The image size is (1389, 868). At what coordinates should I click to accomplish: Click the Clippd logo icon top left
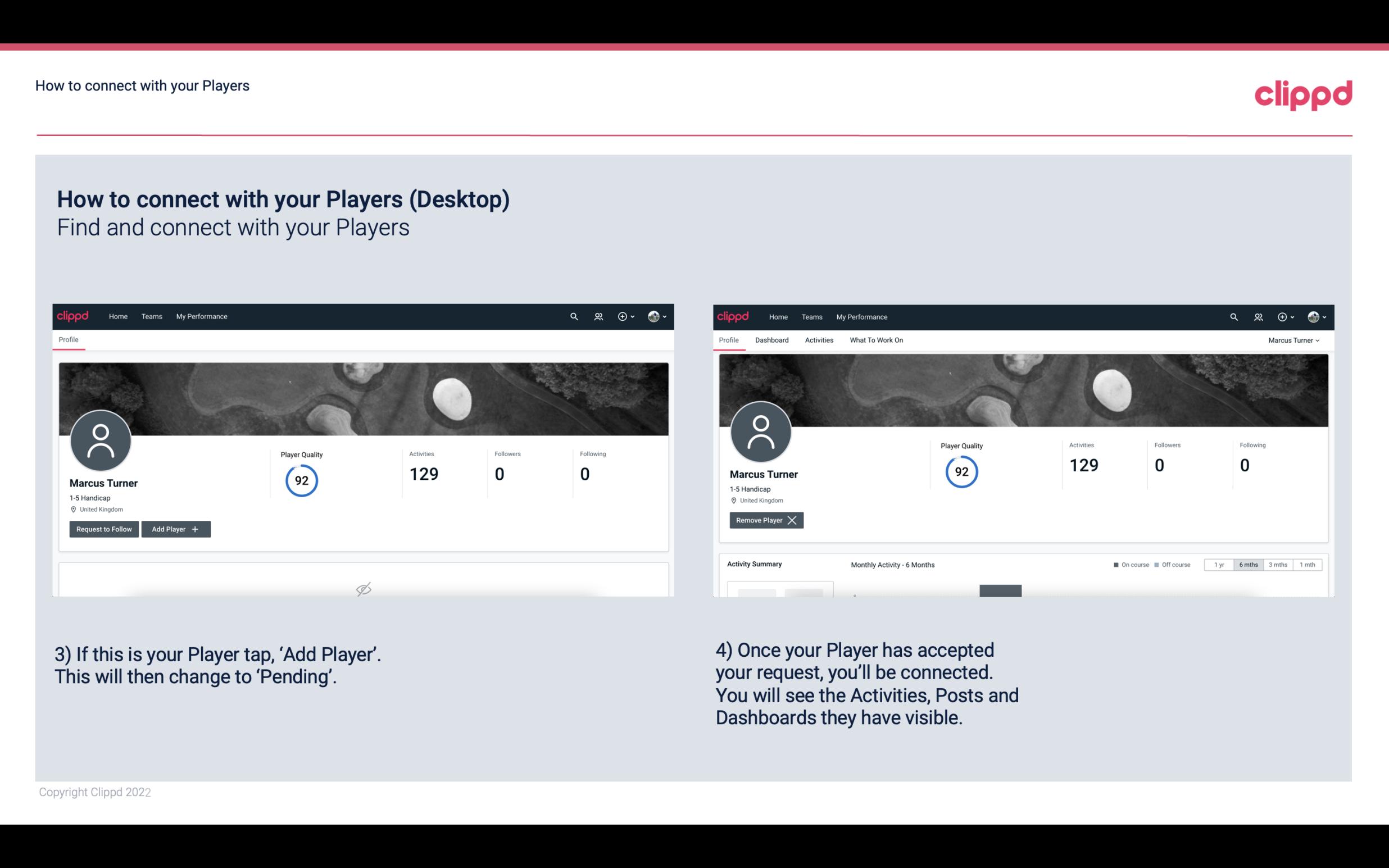tap(72, 316)
